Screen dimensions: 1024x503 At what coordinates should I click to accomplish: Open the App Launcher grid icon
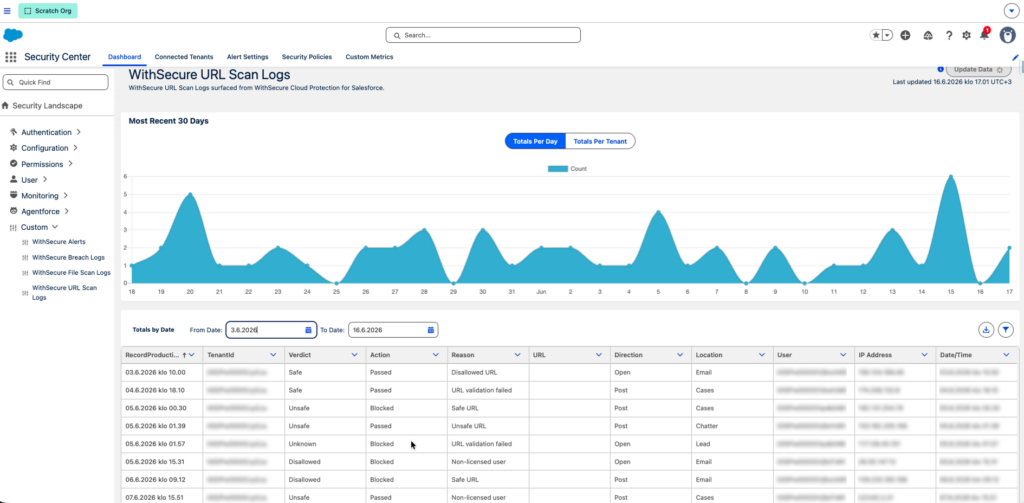[10, 57]
